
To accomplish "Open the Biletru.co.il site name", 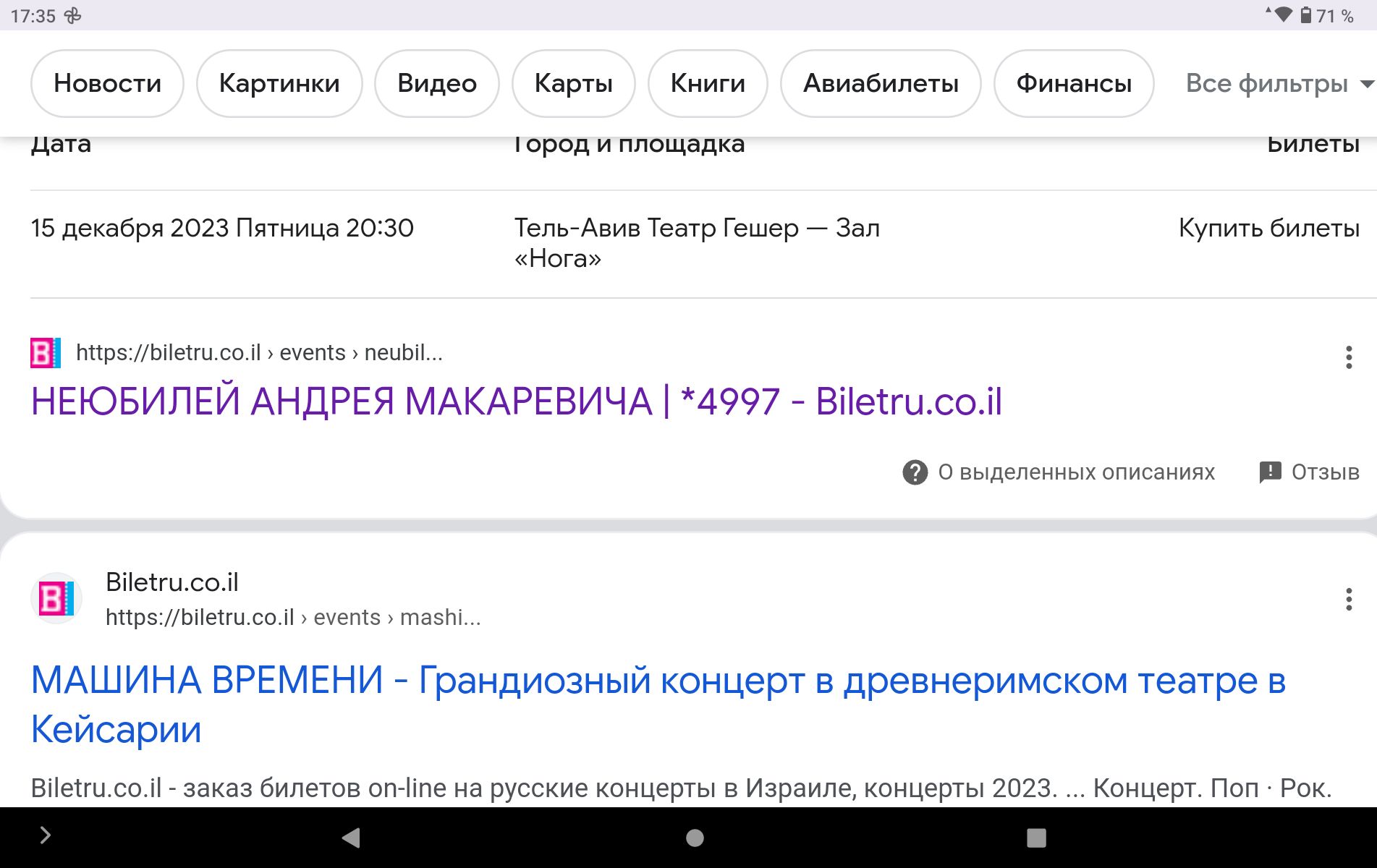I will point(172,582).
